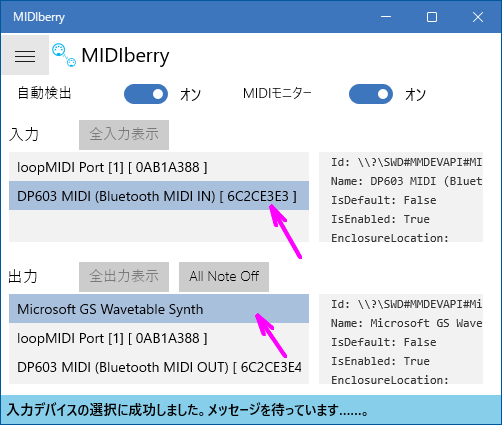The width and height of the screenshot is (502, 425).
Task: Open the hamburger menu
Action: pyautogui.click(x=25, y=55)
